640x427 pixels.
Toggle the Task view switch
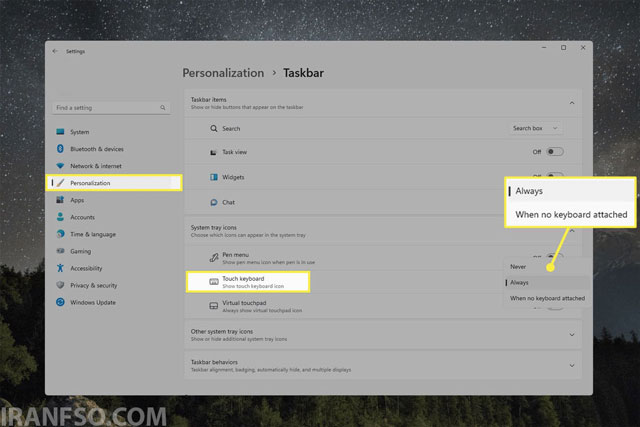pos(555,152)
